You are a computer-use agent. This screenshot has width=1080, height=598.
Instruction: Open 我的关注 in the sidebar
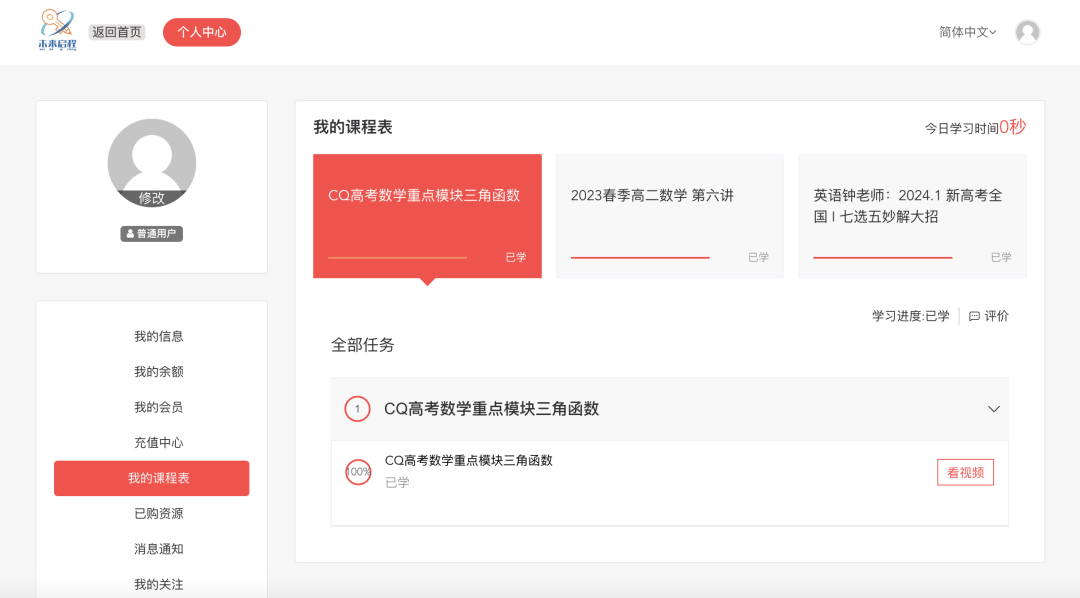tap(158, 585)
